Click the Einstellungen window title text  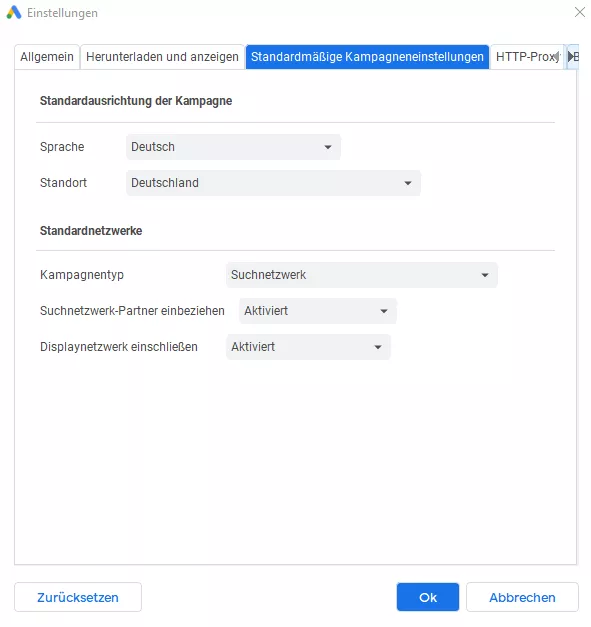(62, 13)
